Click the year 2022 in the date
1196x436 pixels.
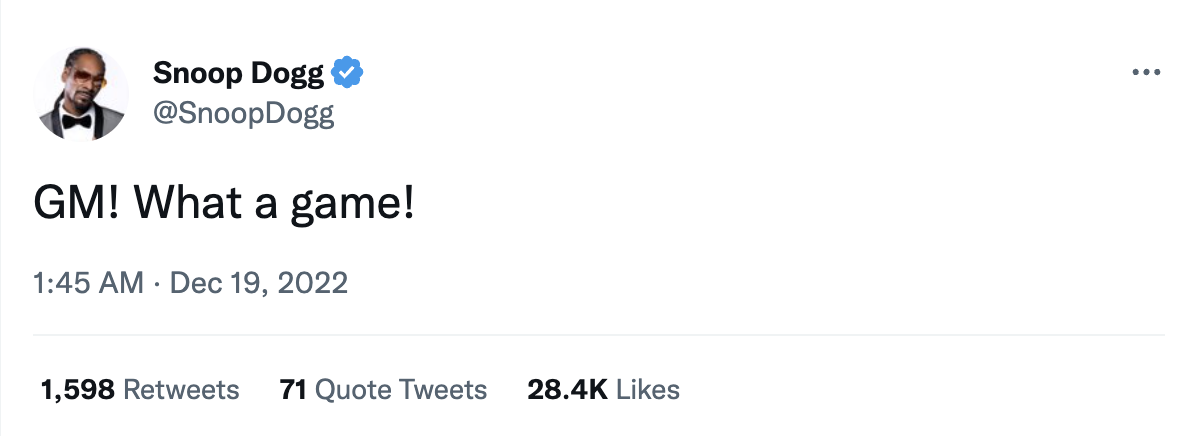(x=314, y=283)
